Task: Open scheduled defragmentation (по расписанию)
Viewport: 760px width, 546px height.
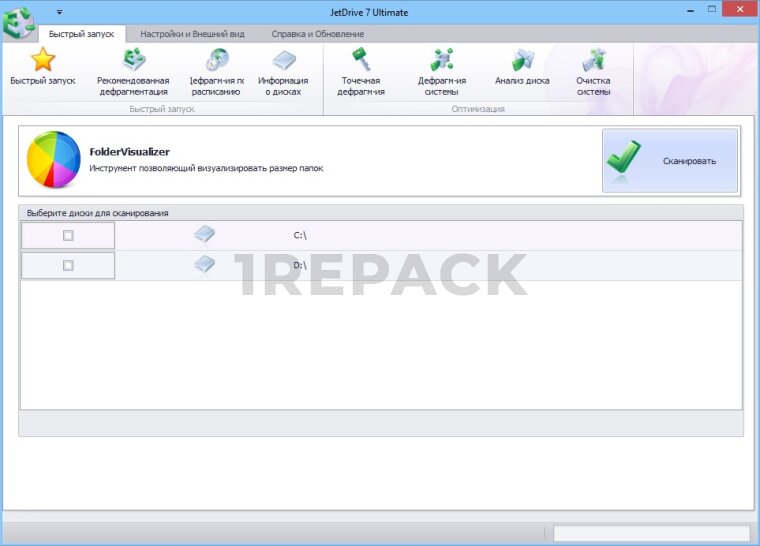Action: coord(216,61)
